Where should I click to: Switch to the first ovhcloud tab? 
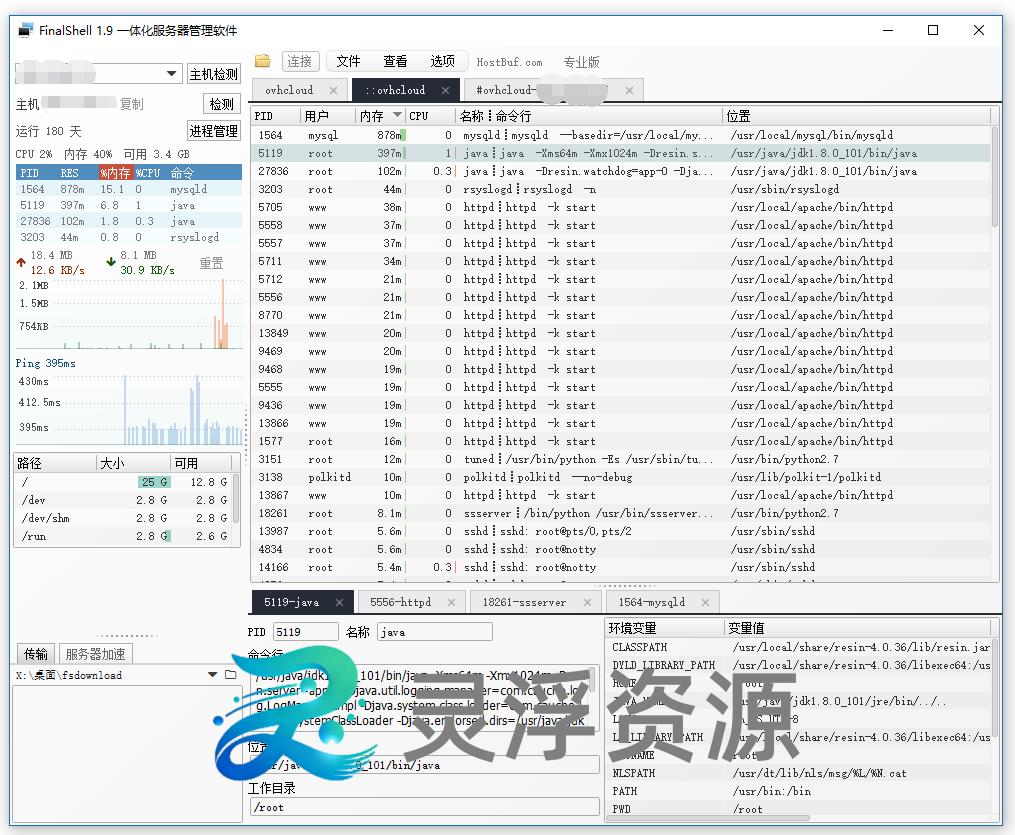(x=289, y=90)
